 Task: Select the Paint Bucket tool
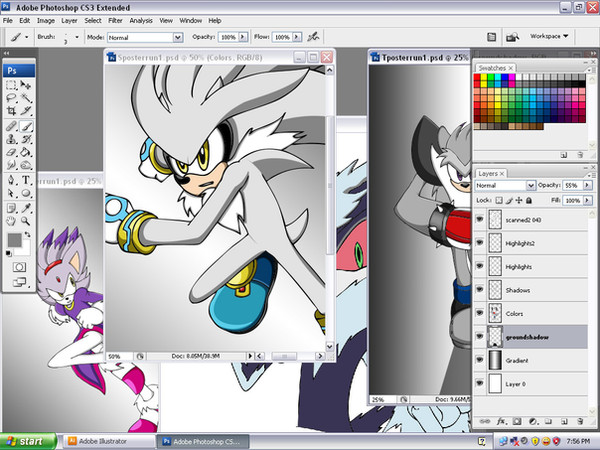[x=26, y=152]
